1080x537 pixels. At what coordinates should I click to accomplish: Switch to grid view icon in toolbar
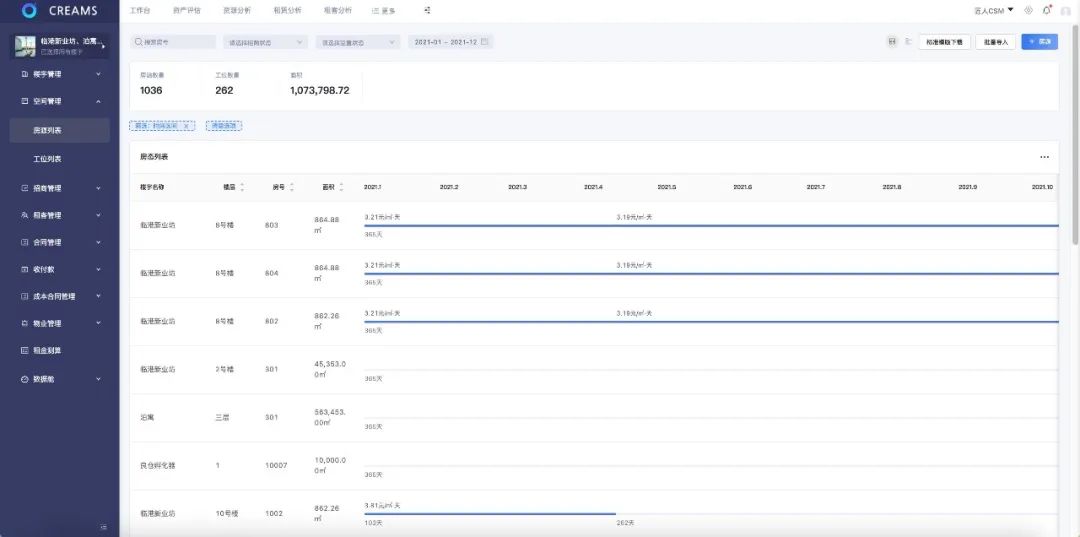pos(891,42)
